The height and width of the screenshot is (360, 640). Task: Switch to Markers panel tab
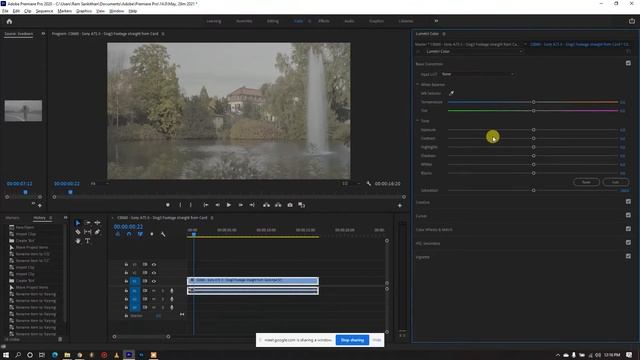(12, 218)
